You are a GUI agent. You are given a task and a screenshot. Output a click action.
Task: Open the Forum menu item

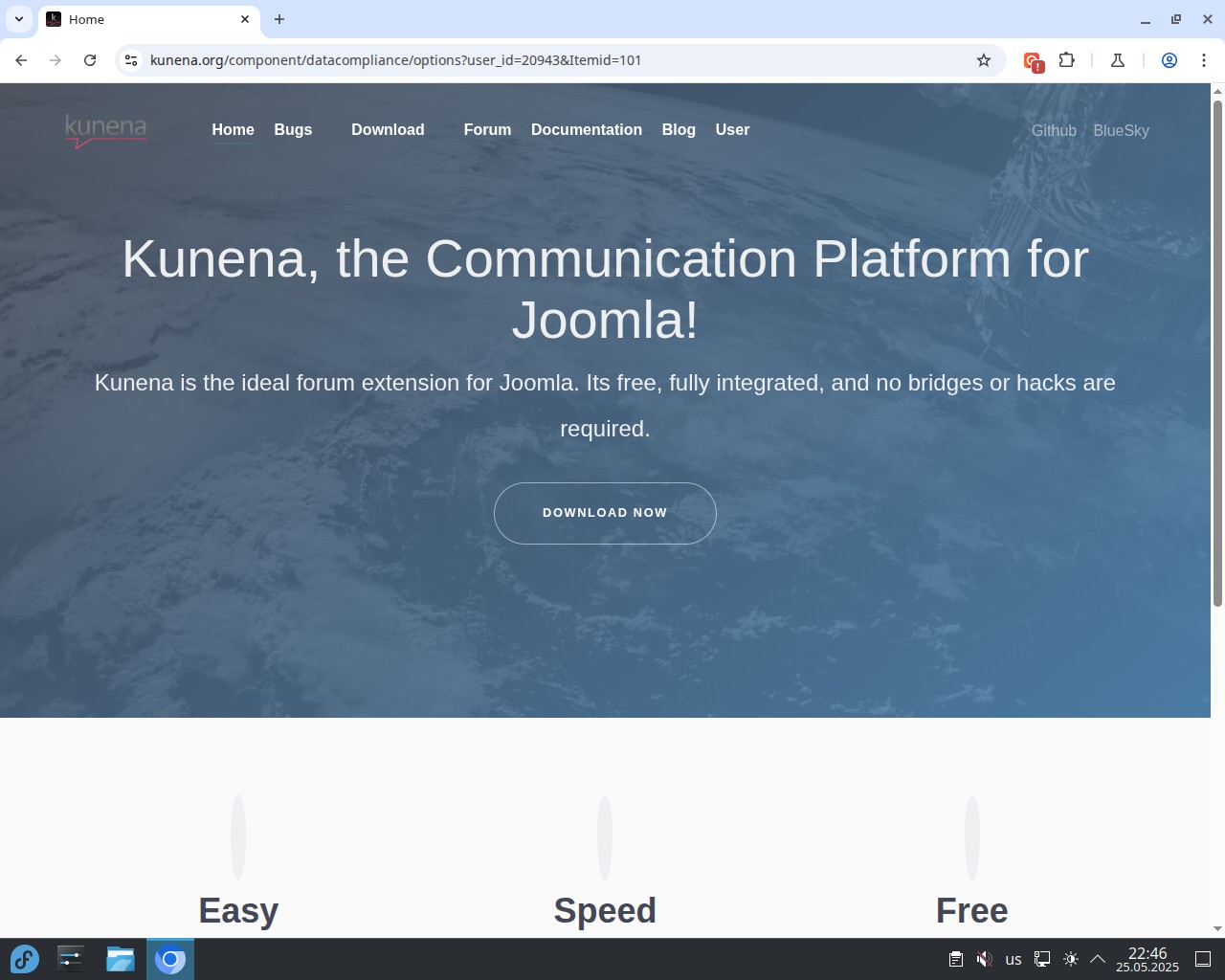click(x=487, y=130)
